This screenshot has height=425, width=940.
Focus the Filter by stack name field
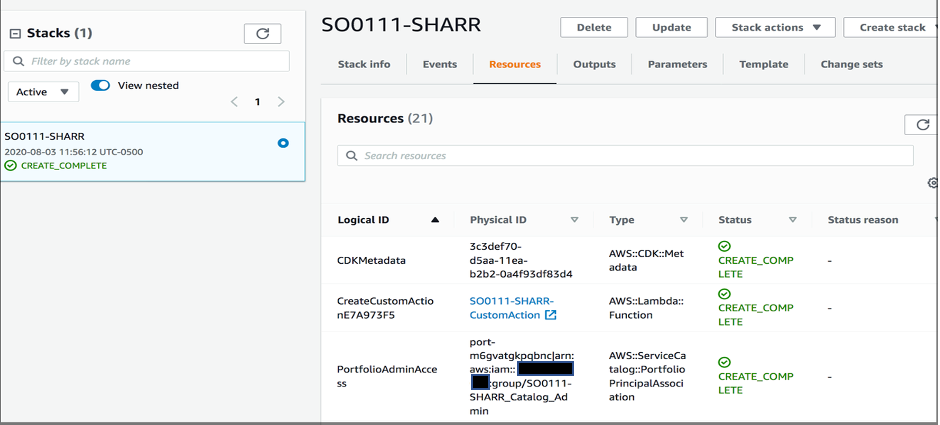tap(147, 61)
